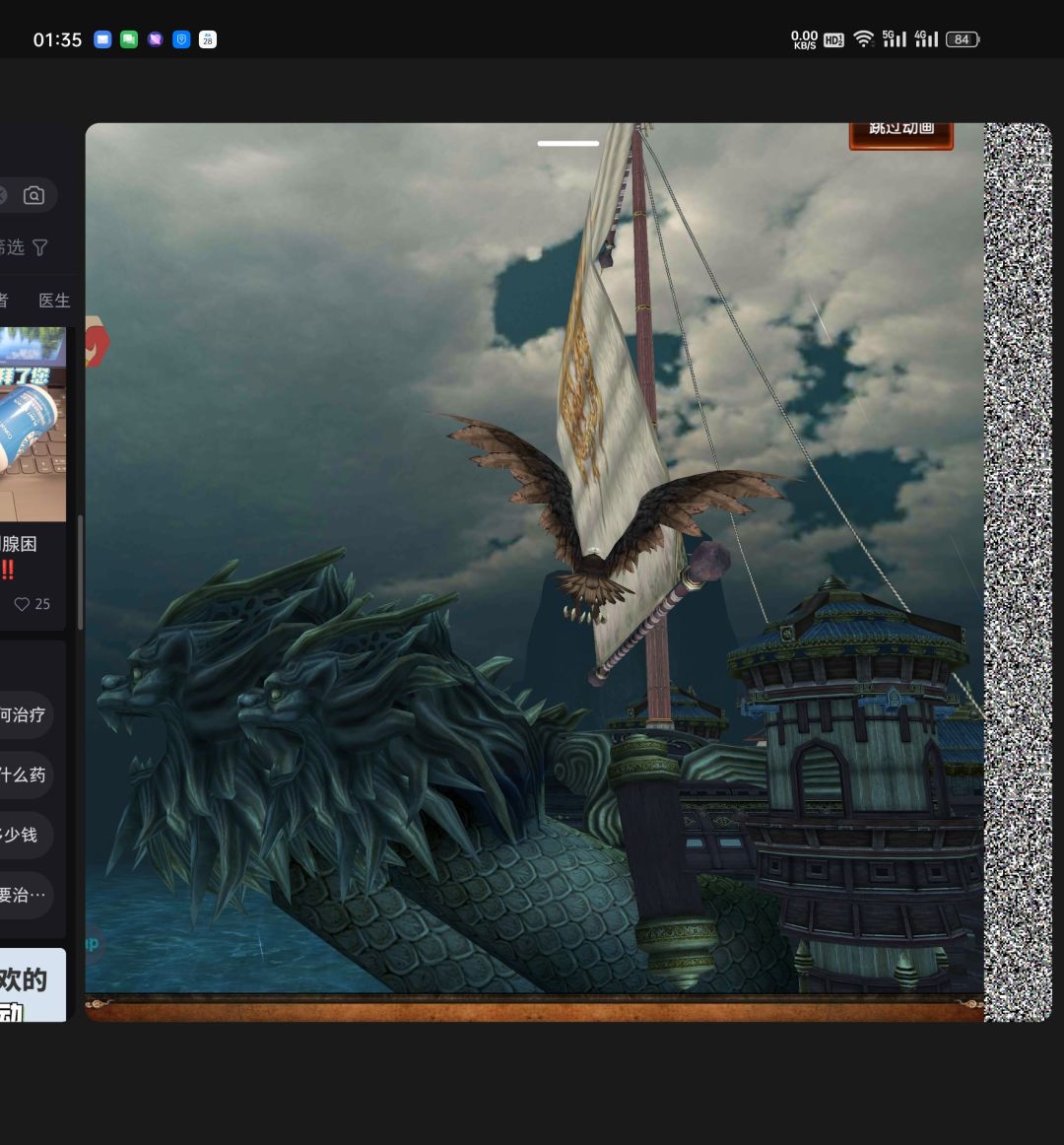
Task: Open the video thumbnail with blue cup
Action: (x=33, y=424)
